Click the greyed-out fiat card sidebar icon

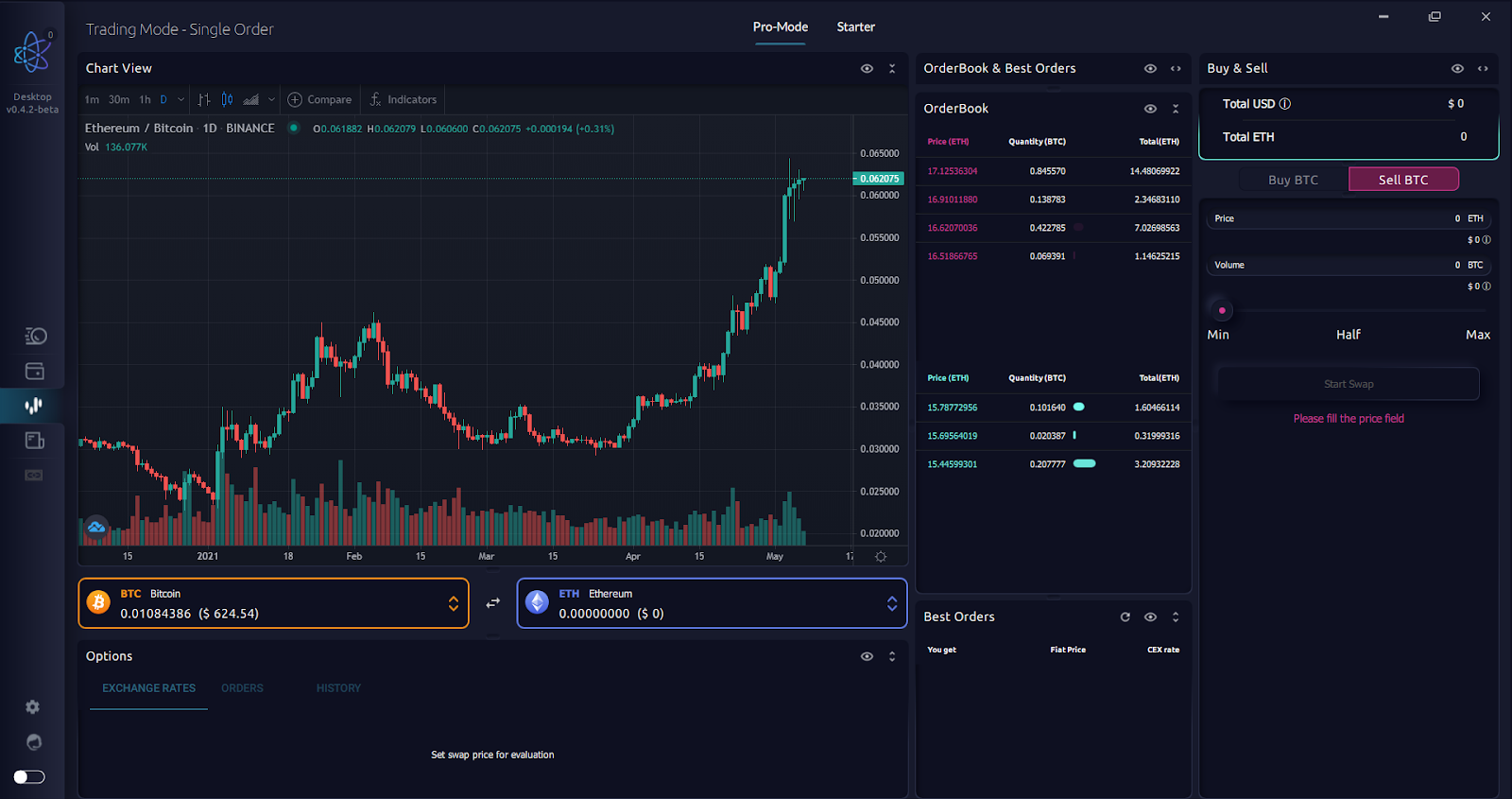[34, 475]
